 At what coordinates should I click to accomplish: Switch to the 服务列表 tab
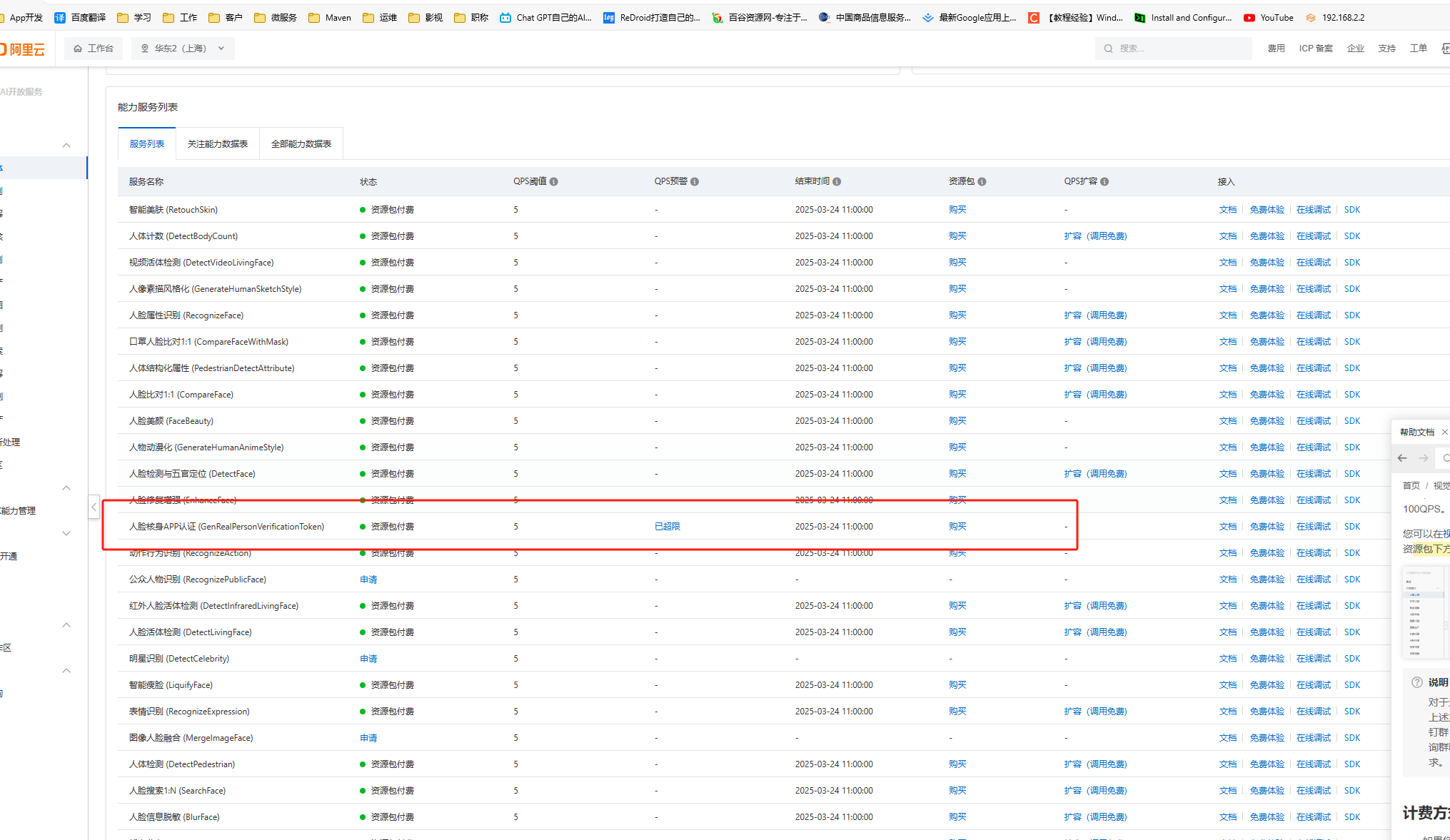[x=147, y=143]
